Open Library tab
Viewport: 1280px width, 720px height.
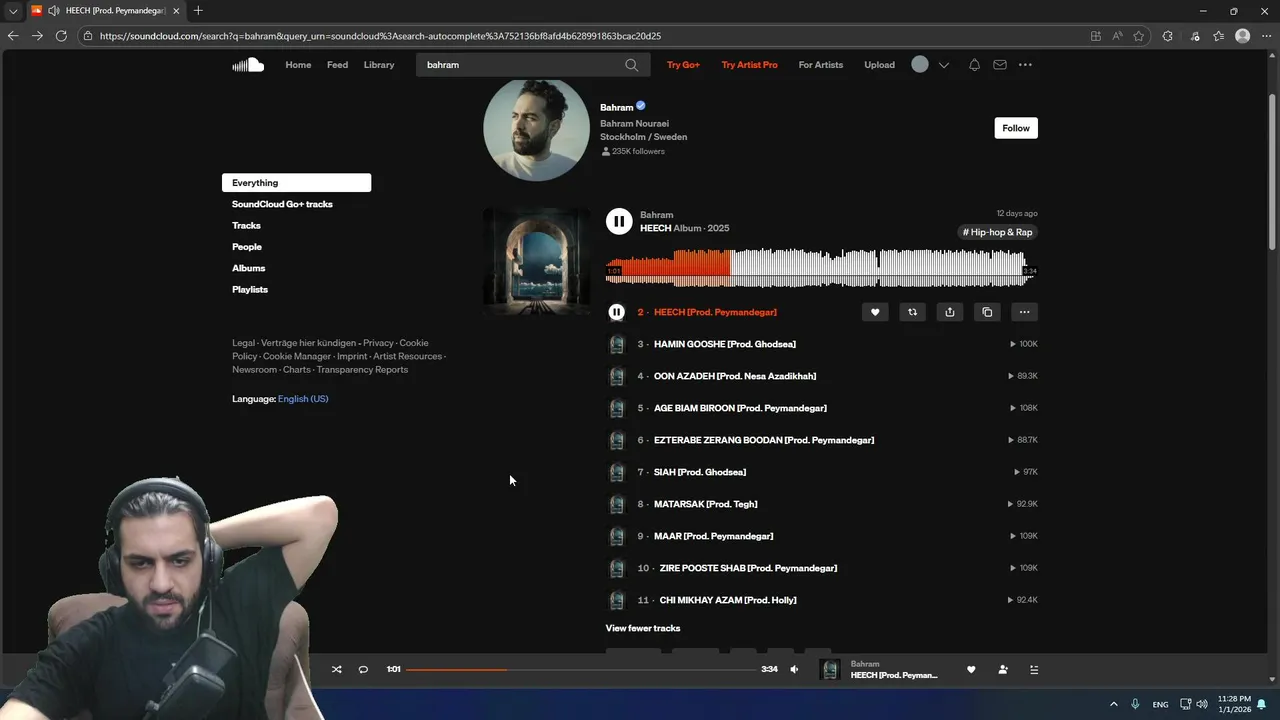379,65
